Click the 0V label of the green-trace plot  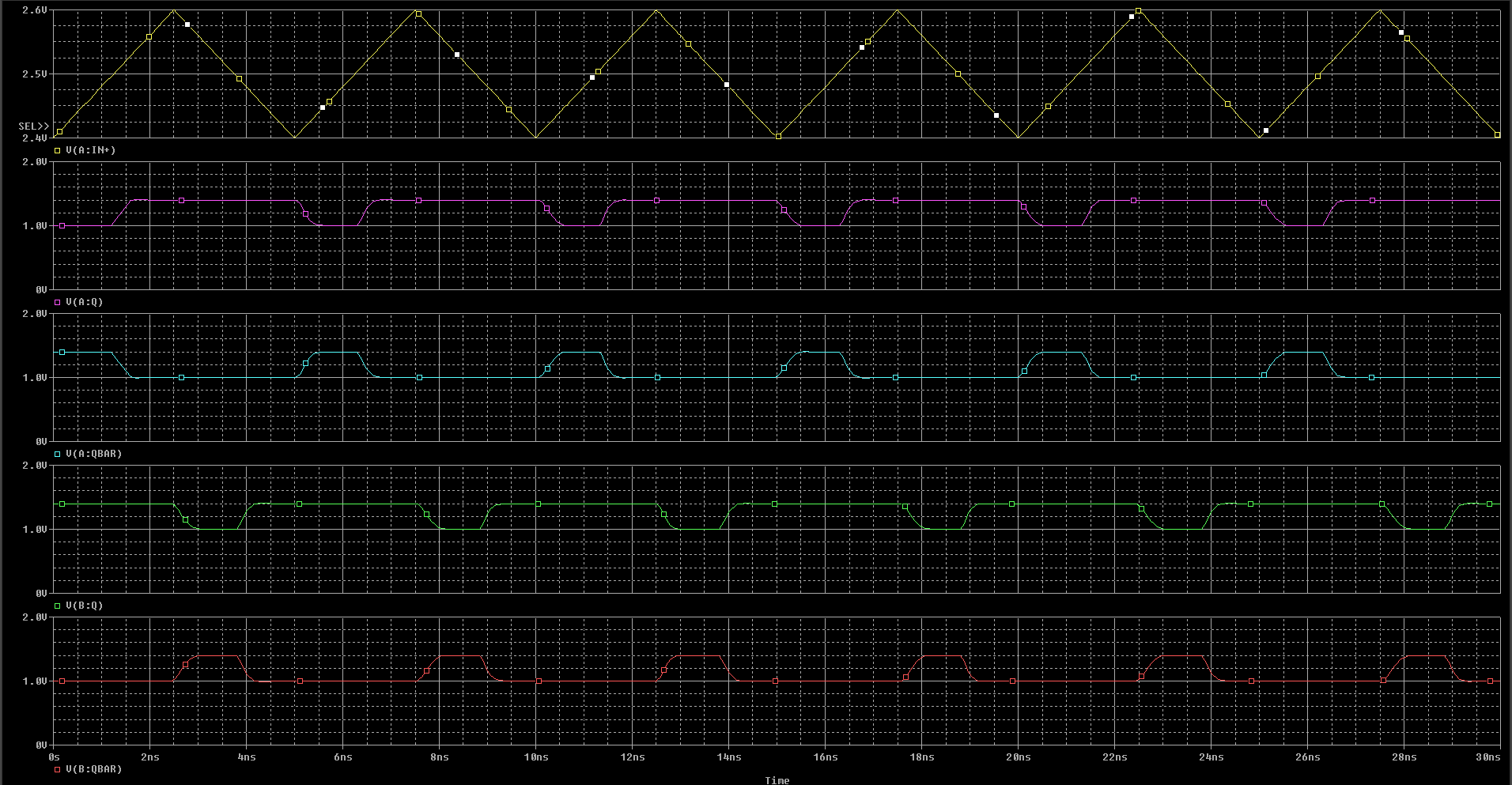[41, 594]
